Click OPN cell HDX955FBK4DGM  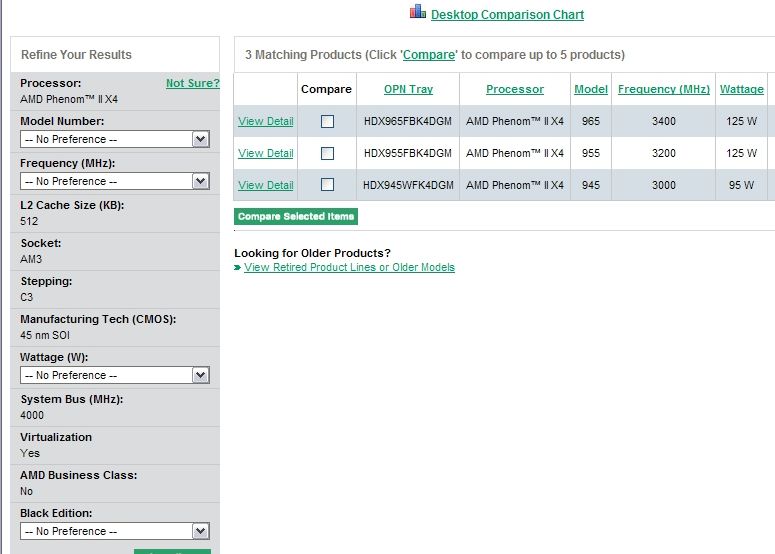pos(408,153)
